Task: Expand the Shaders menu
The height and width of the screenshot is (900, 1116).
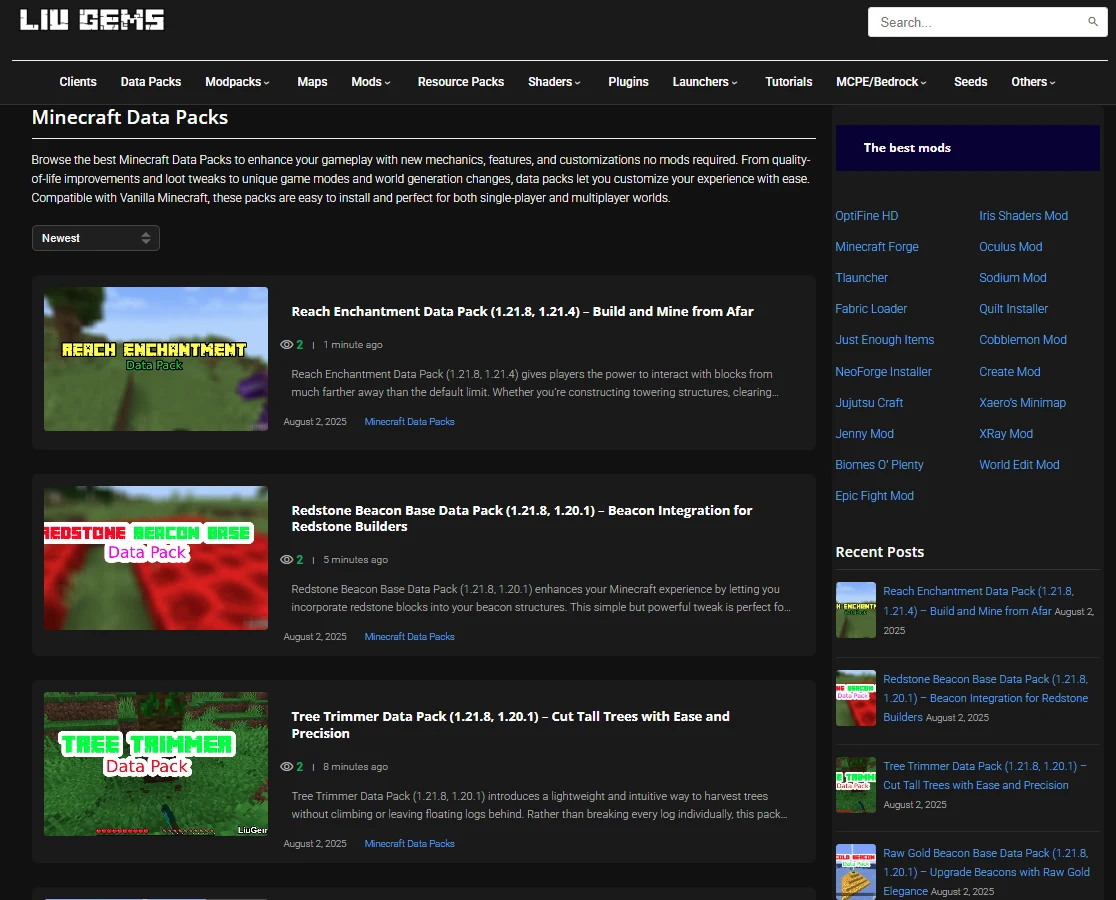Action: pos(554,82)
